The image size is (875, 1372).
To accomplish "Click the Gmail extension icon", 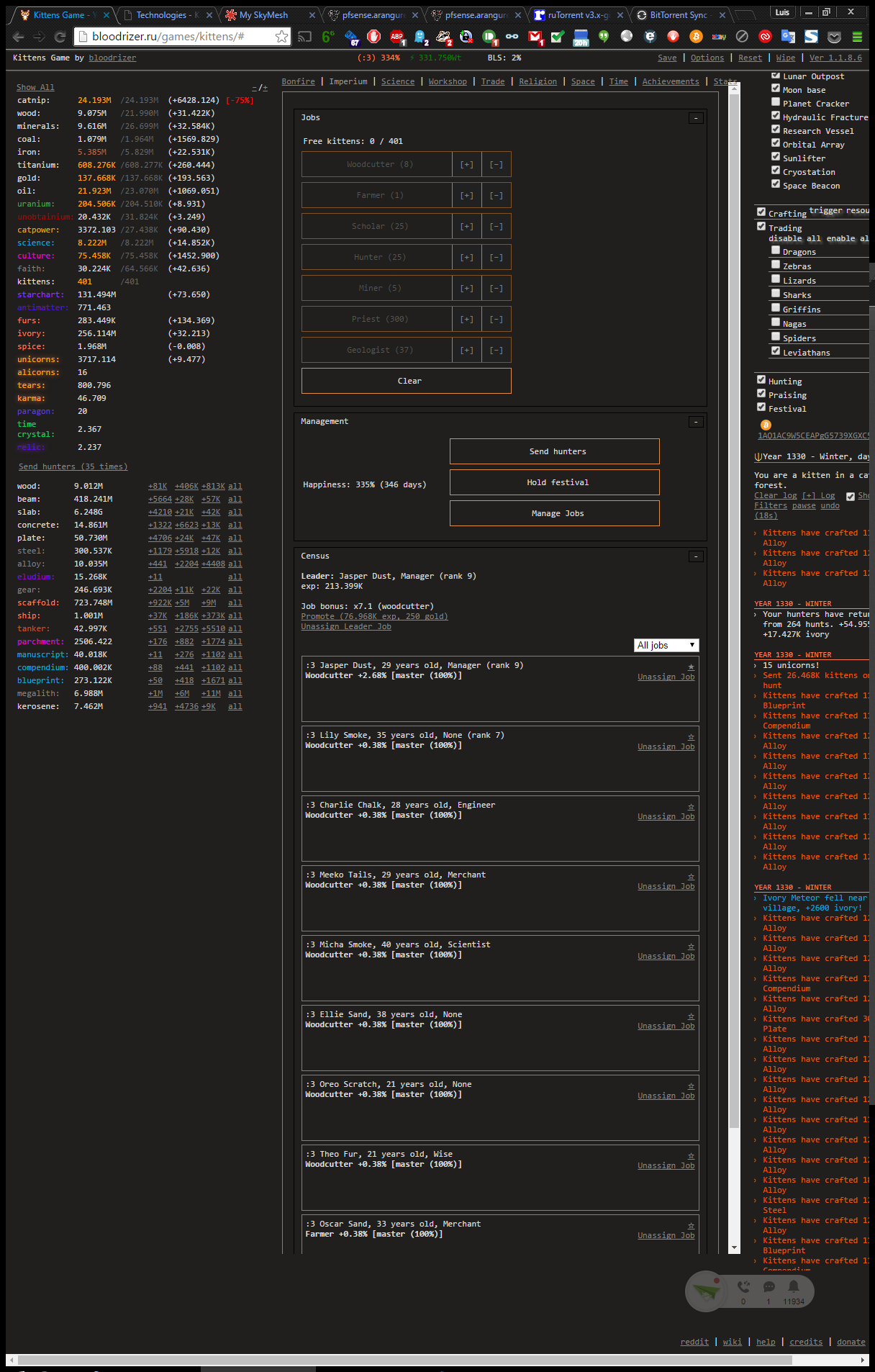I will pos(535,37).
